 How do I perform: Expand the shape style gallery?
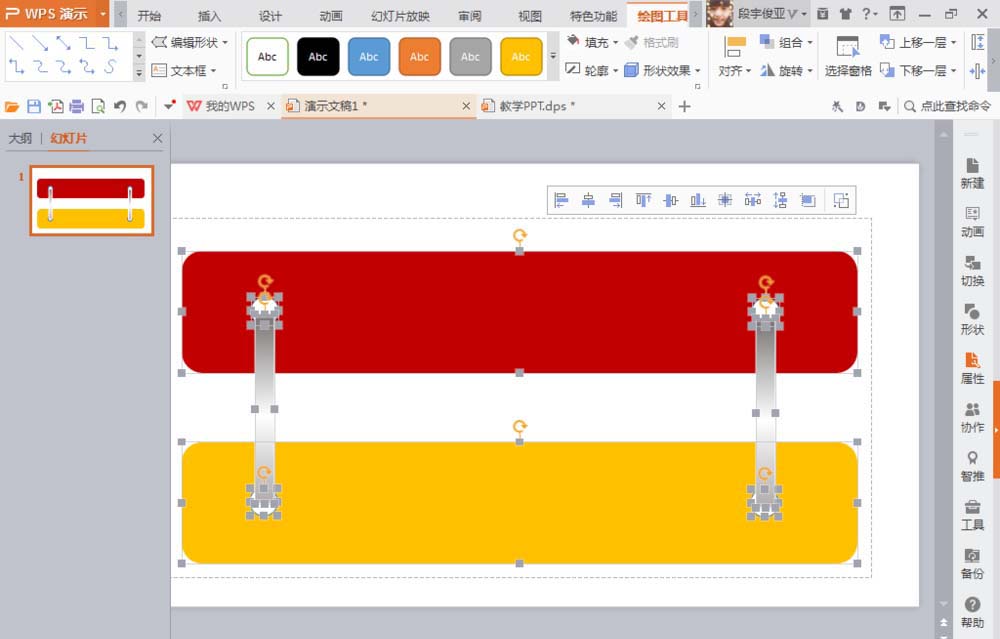click(x=553, y=57)
